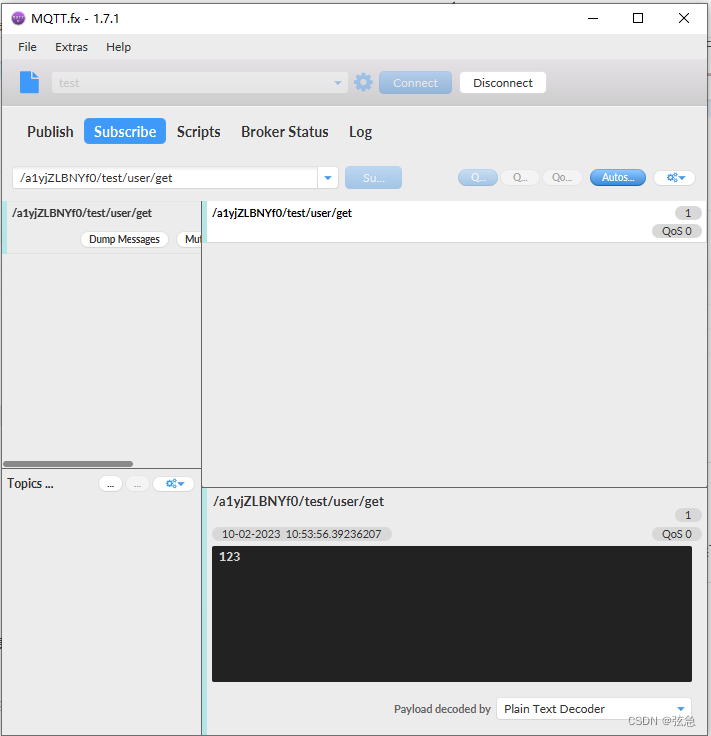Click the new connection profile file icon

pos(29,82)
